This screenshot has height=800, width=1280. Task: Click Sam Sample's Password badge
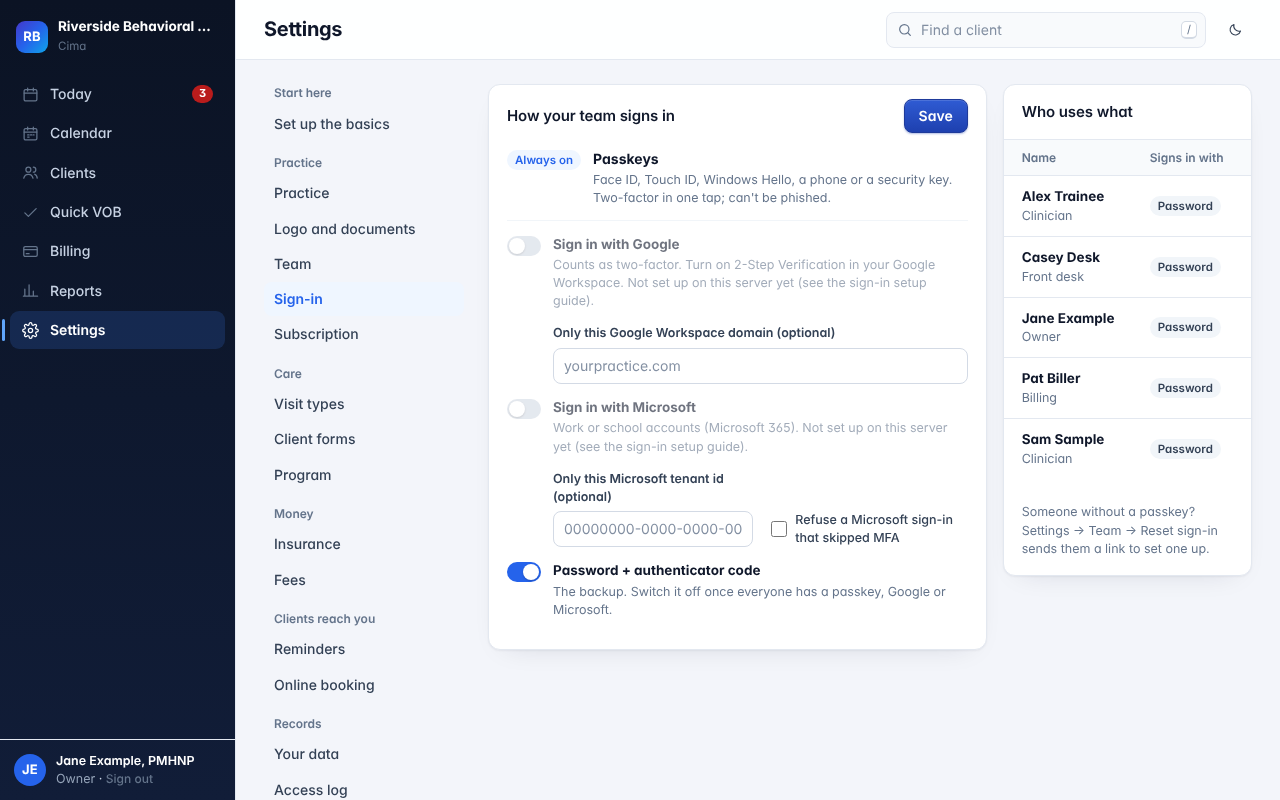point(1185,449)
